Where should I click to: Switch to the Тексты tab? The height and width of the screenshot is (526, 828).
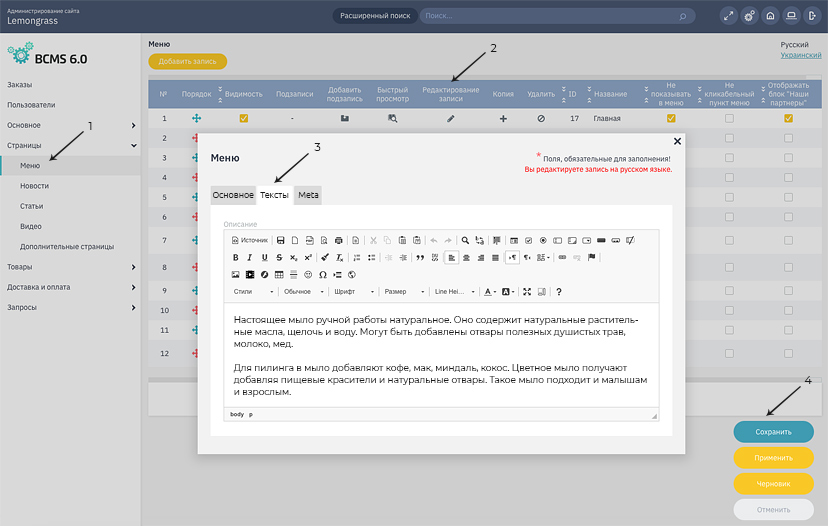point(274,195)
